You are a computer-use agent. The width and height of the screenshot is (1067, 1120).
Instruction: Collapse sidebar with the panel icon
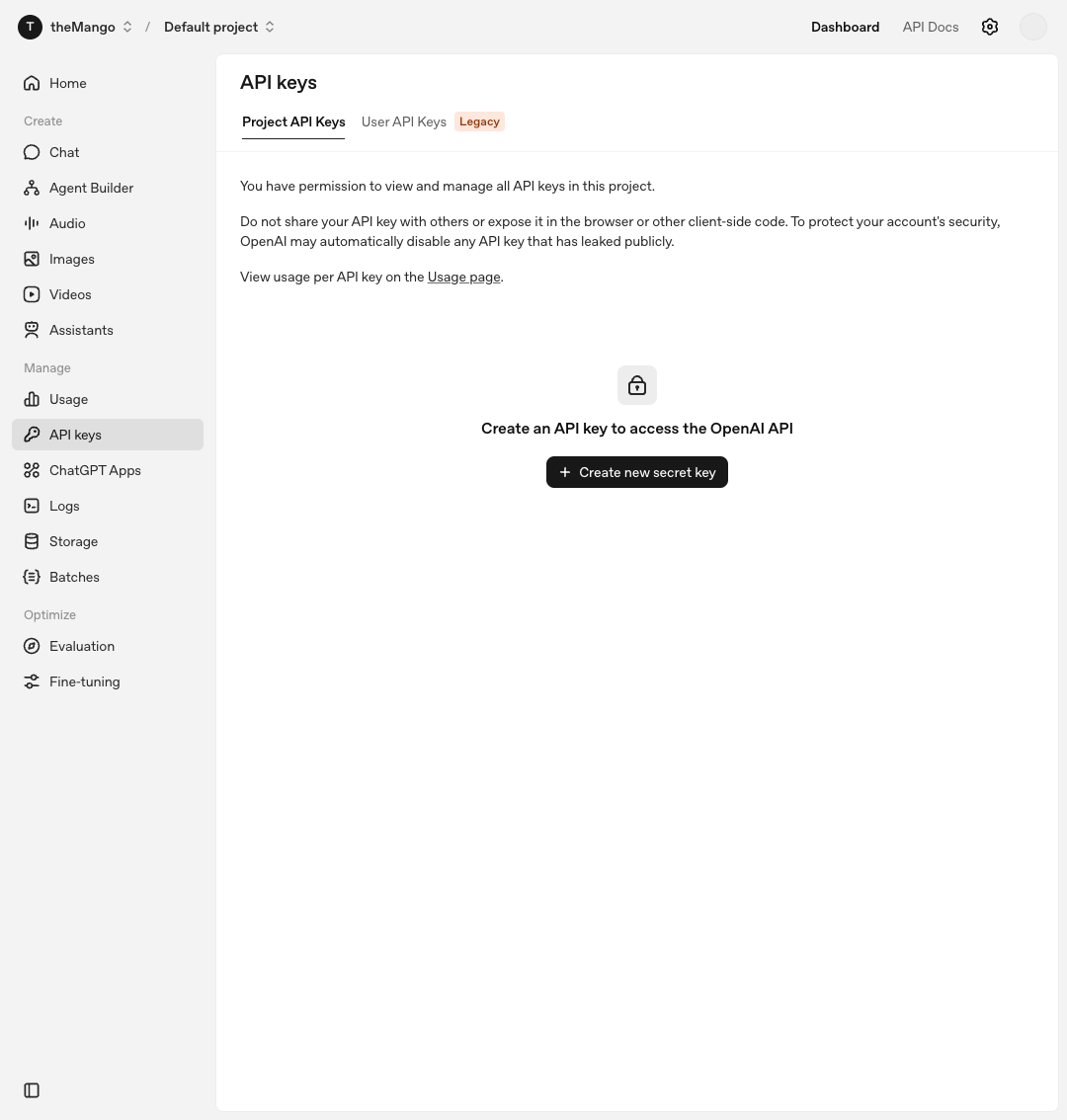[x=32, y=1090]
